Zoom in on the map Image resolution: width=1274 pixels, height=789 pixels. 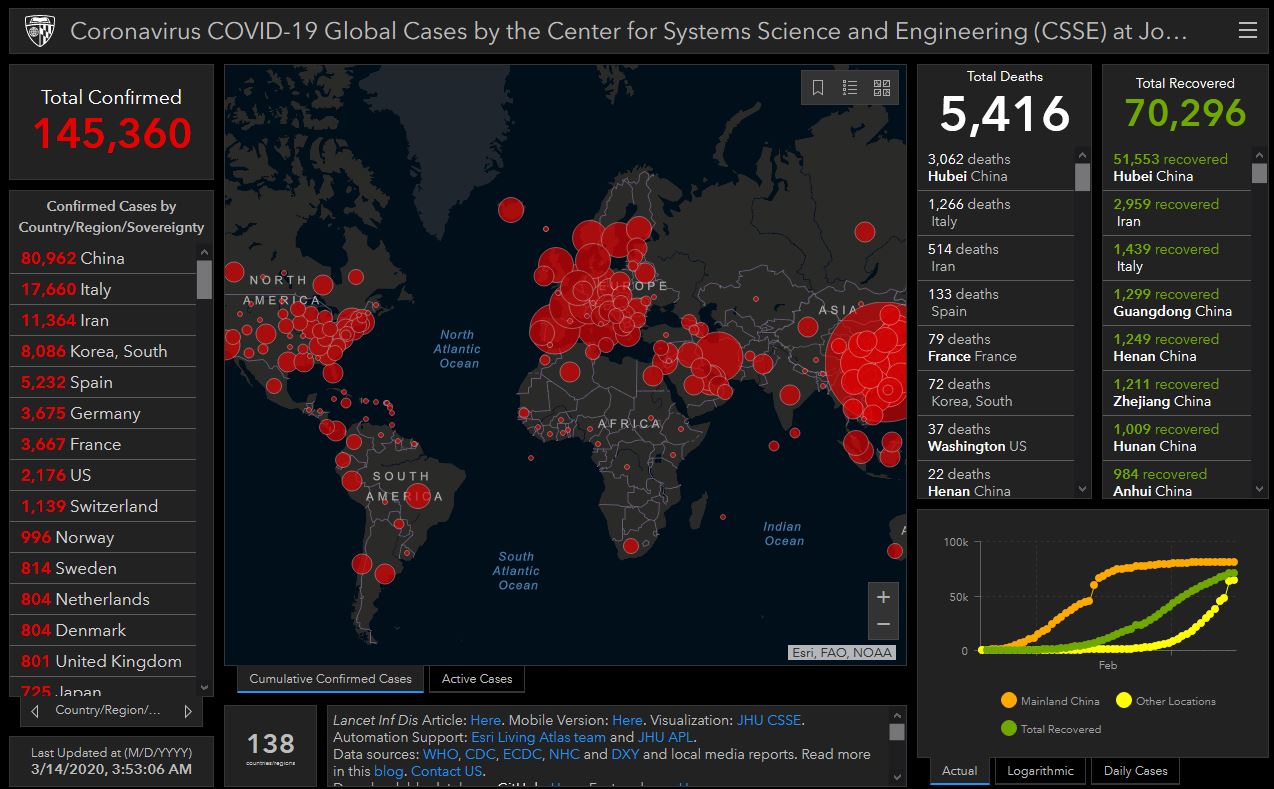pyautogui.click(x=883, y=597)
